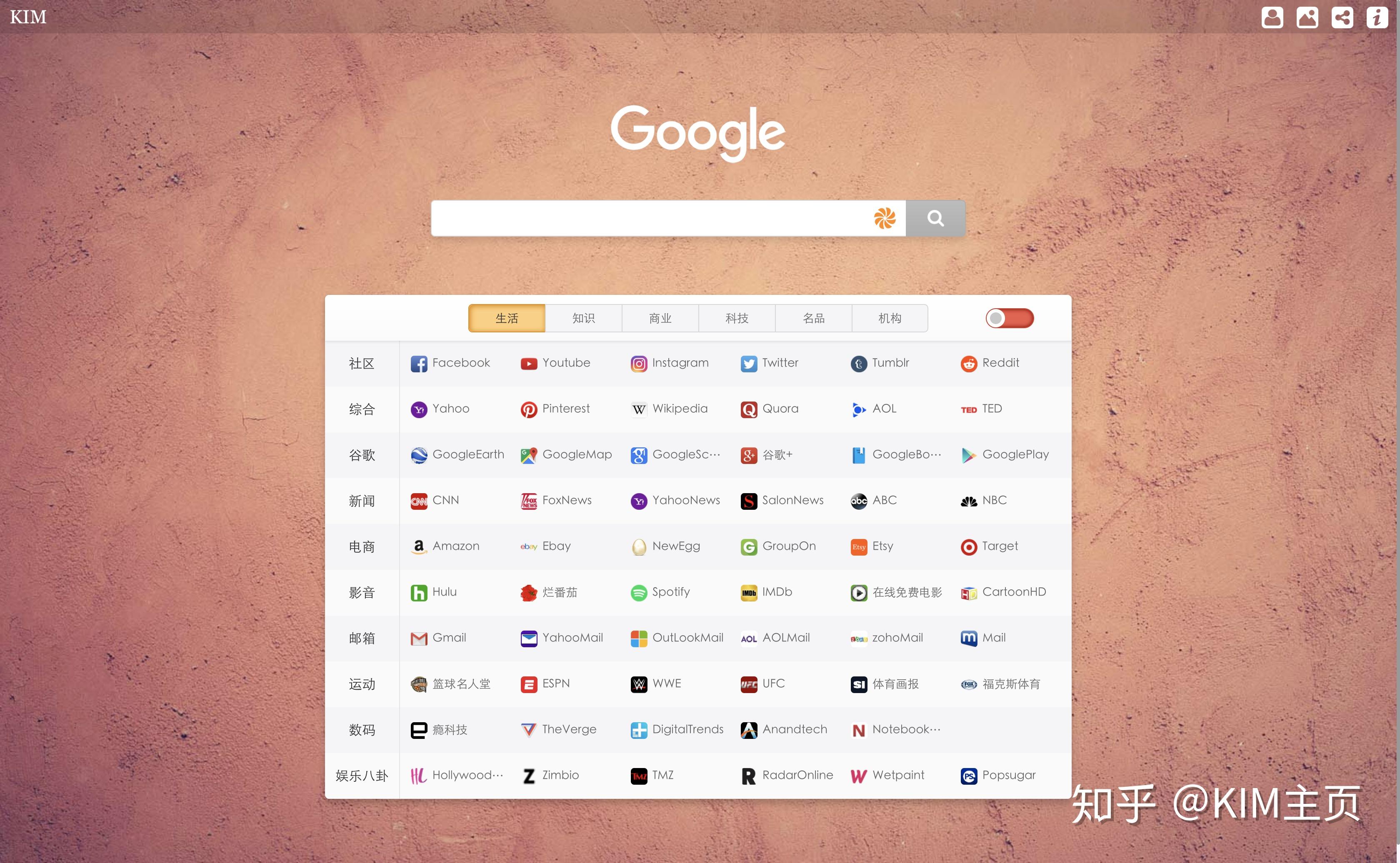Open Spotify music streaming icon
This screenshot has height=863, width=1400.
click(x=638, y=592)
